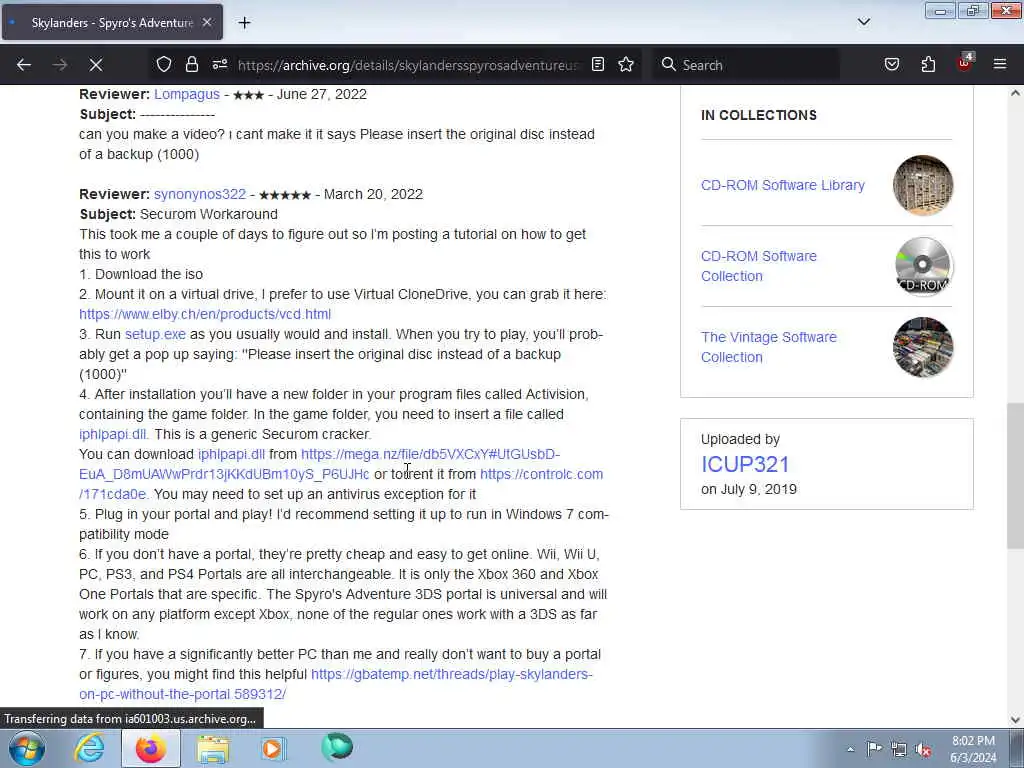Open a new tab with plus button
The width and height of the screenshot is (1024, 768).
pos(244,23)
